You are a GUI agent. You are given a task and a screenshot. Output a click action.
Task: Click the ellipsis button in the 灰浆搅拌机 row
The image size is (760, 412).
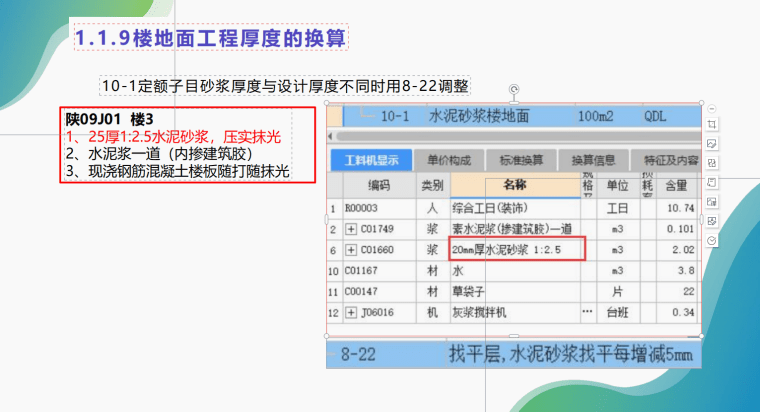point(587,312)
